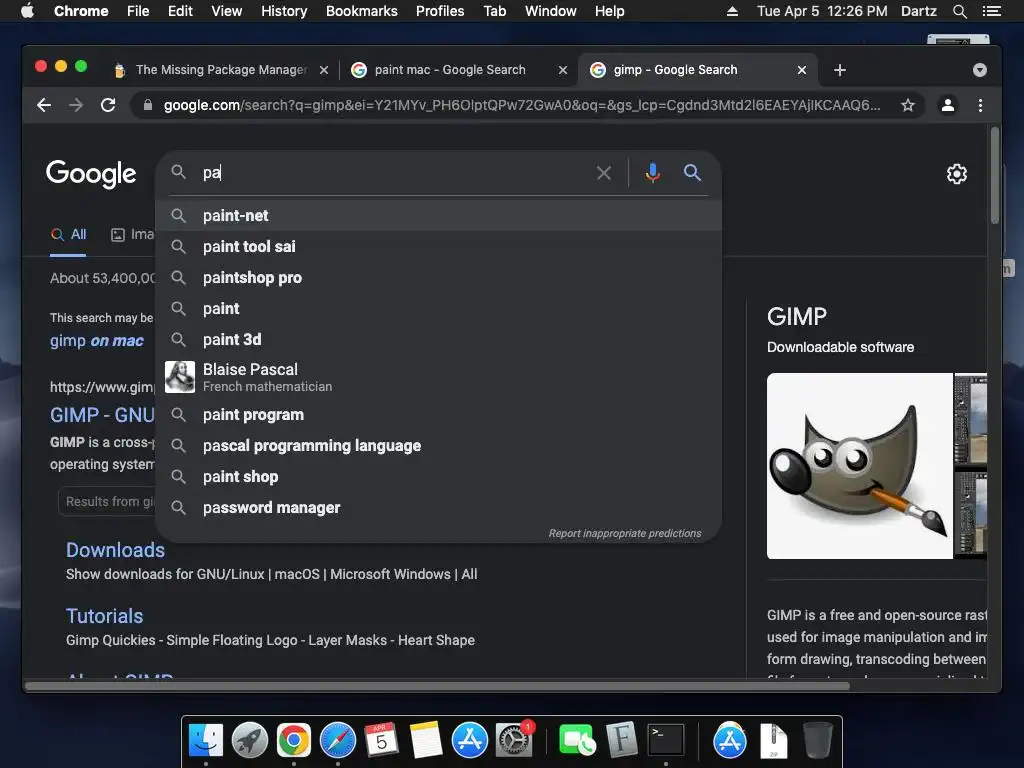Pick the plain paint suggestion
1024x768 pixels.
click(x=439, y=308)
